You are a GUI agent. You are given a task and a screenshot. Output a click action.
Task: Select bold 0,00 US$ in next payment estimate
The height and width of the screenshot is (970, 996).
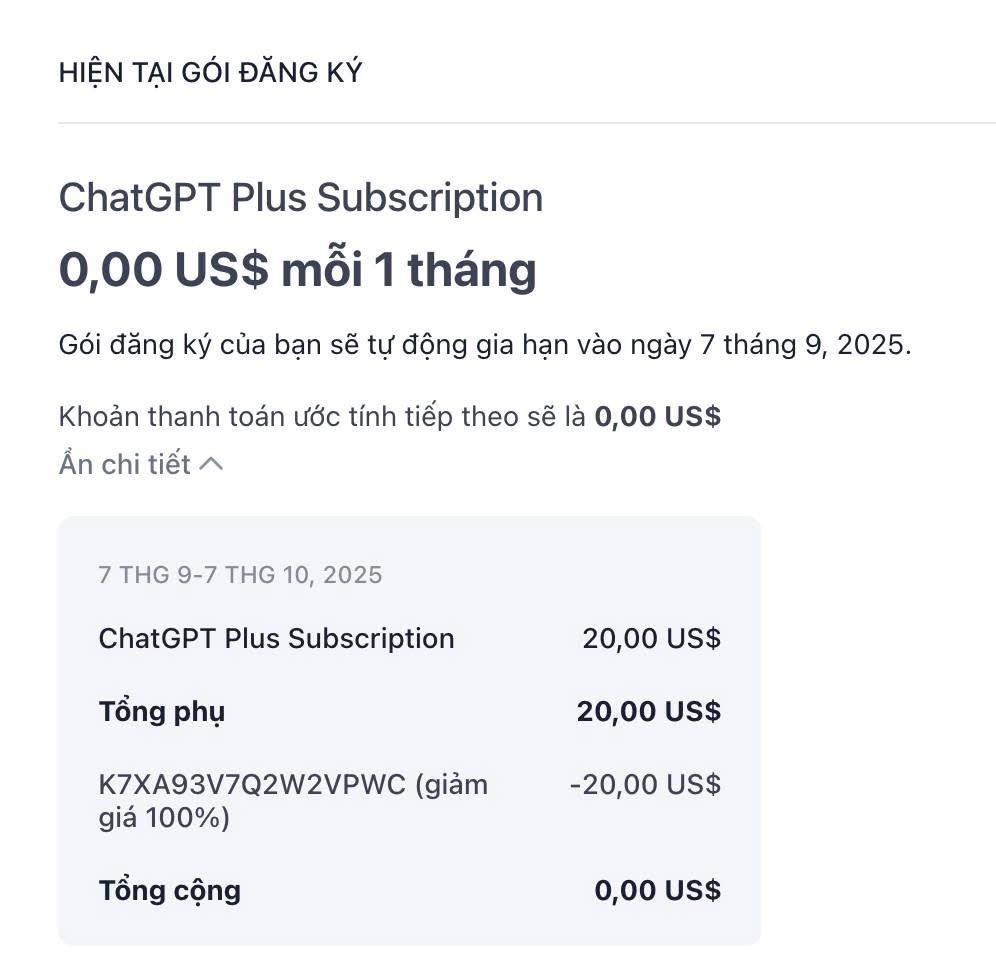coord(657,416)
